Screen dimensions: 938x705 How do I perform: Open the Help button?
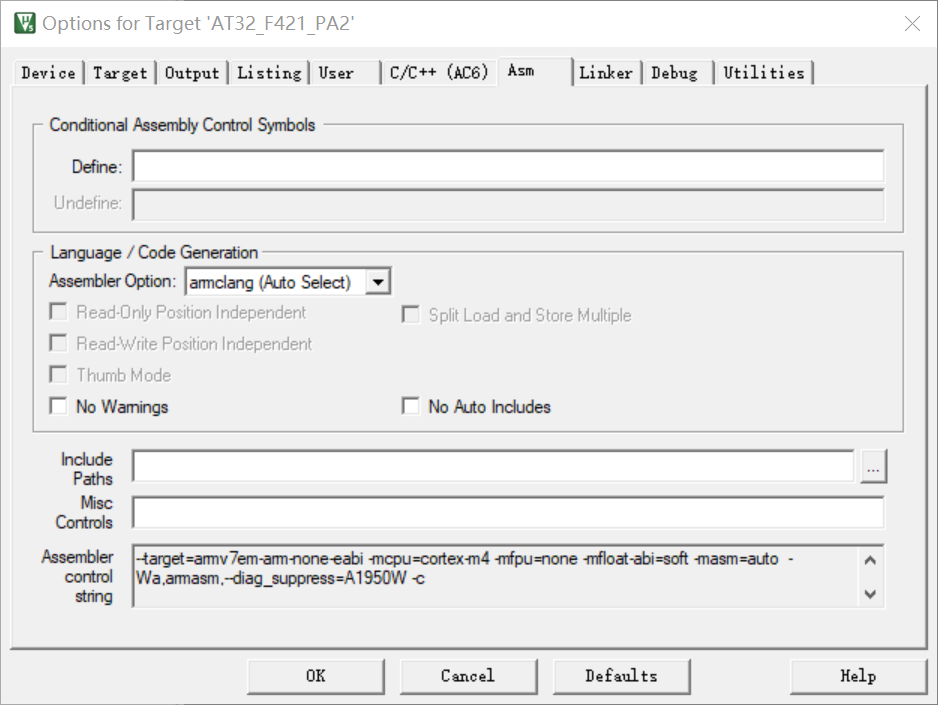pos(858,676)
